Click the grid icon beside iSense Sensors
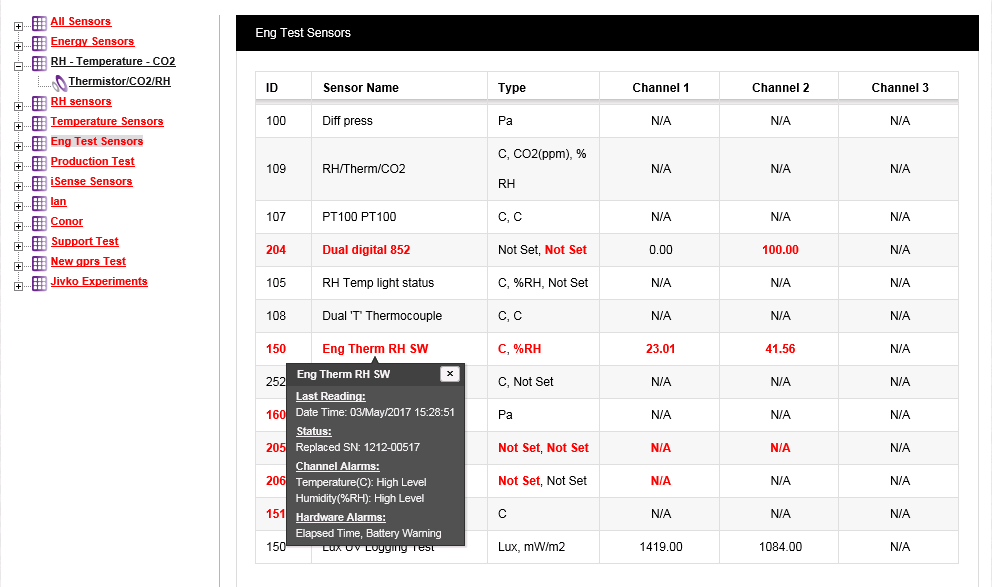The height and width of the screenshot is (587, 992). (39, 183)
